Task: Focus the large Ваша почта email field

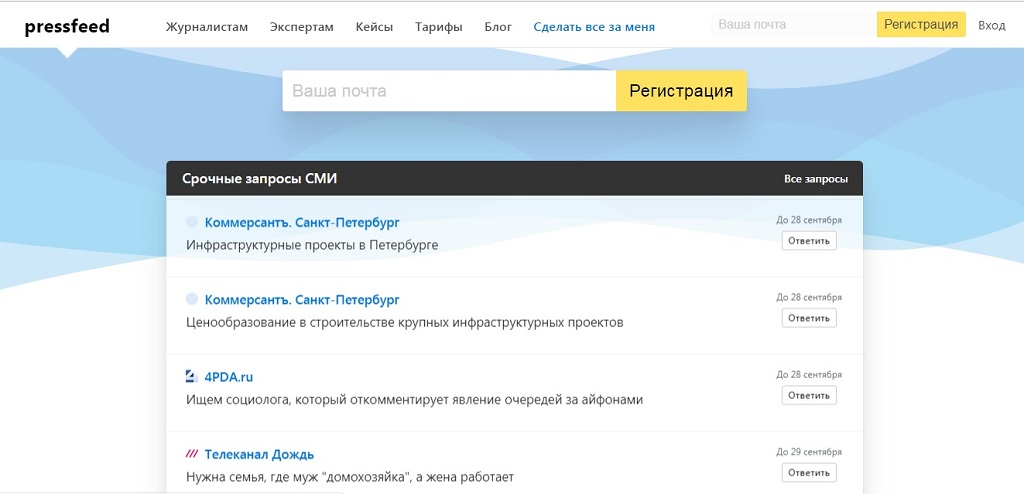Action: tap(449, 91)
